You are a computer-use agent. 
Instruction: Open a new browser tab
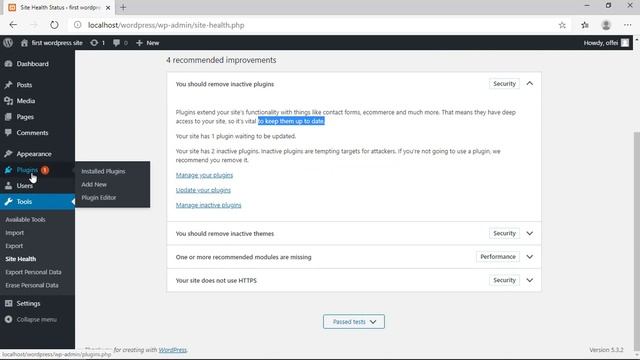pos(123,7)
